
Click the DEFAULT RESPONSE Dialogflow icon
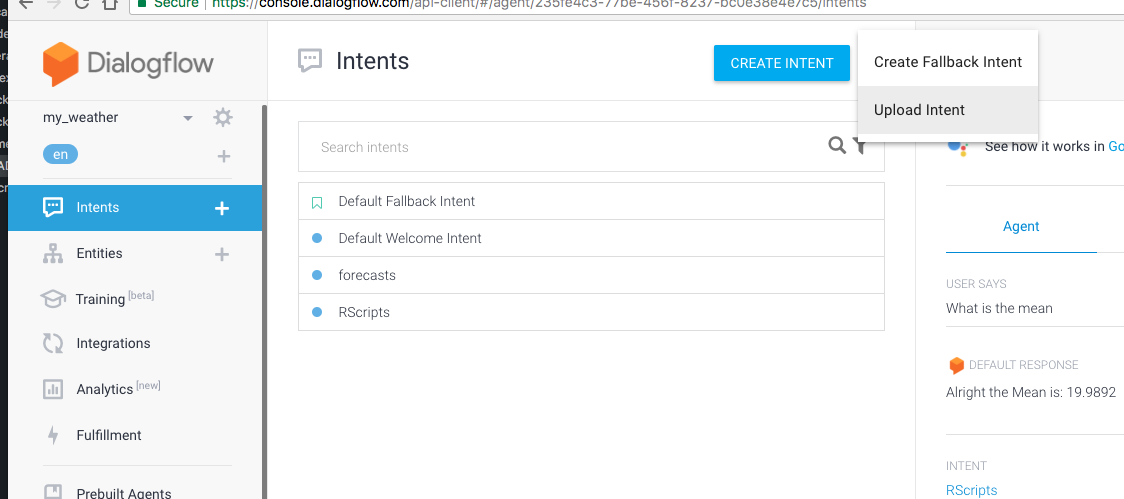tap(956, 366)
